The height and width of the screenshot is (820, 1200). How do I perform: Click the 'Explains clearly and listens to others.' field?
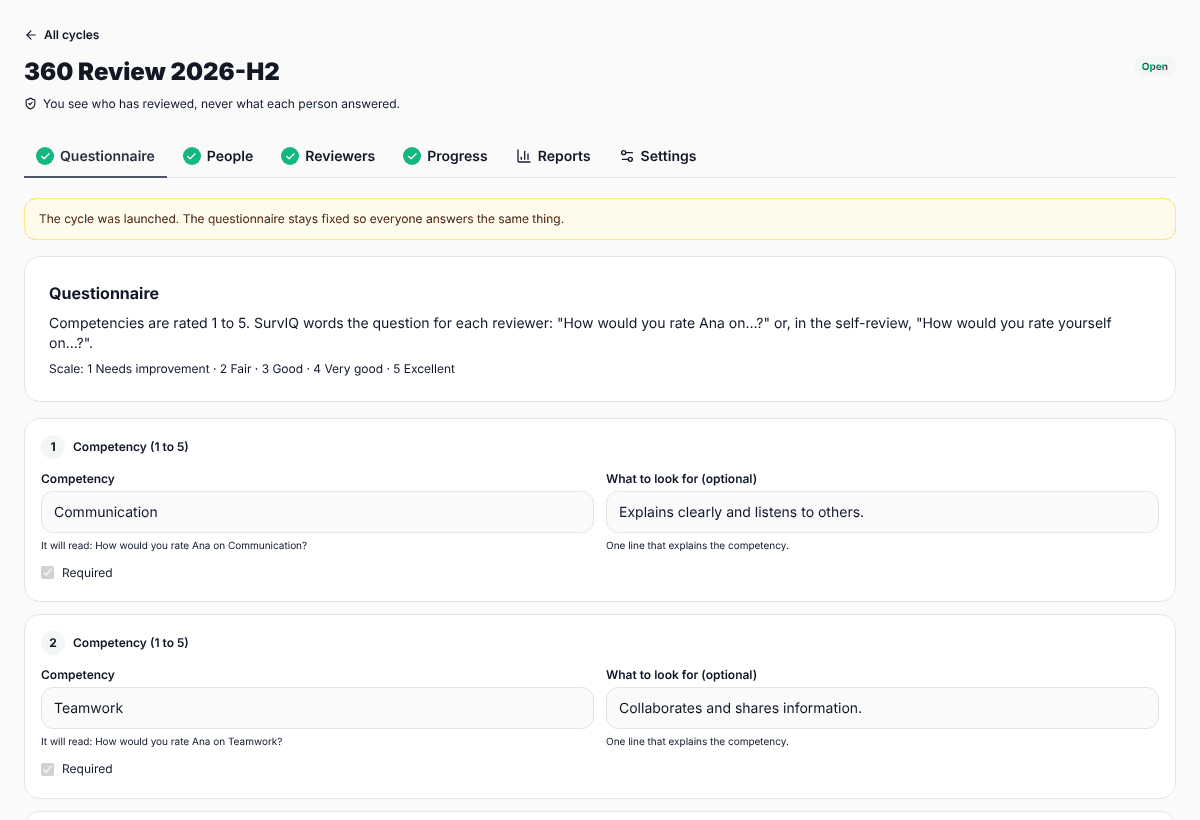tap(882, 512)
